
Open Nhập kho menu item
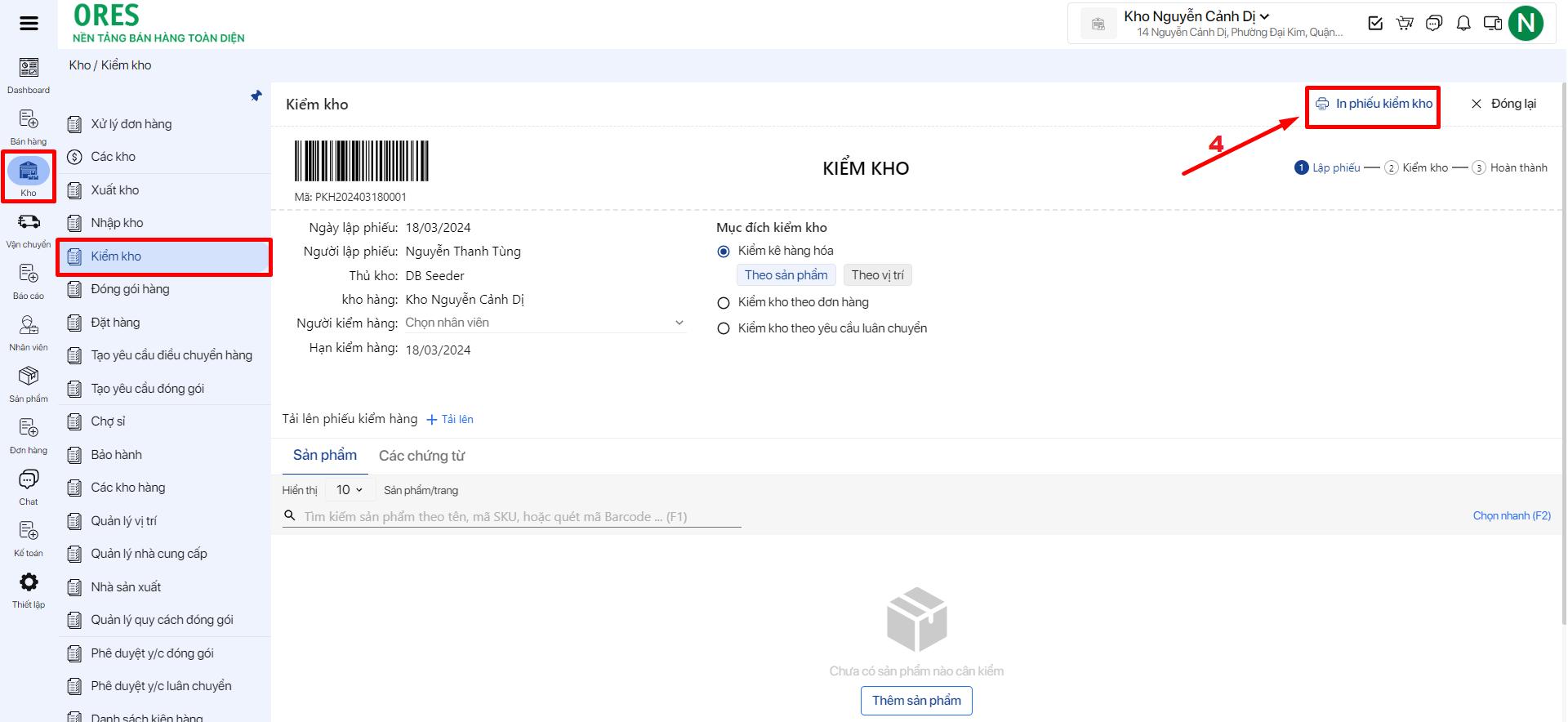tap(117, 223)
